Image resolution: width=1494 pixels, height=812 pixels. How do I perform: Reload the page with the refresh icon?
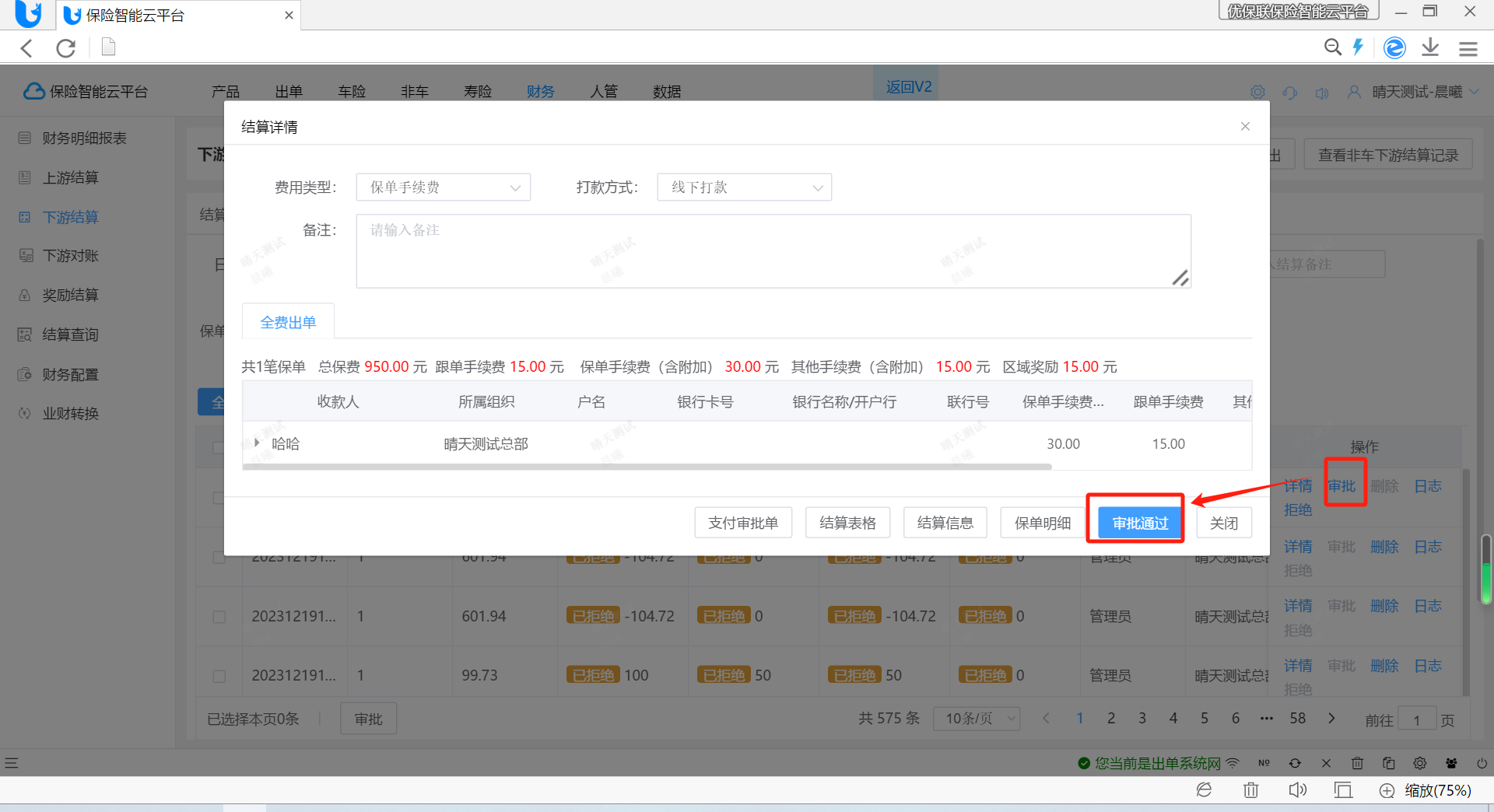[x=66, y=48]
